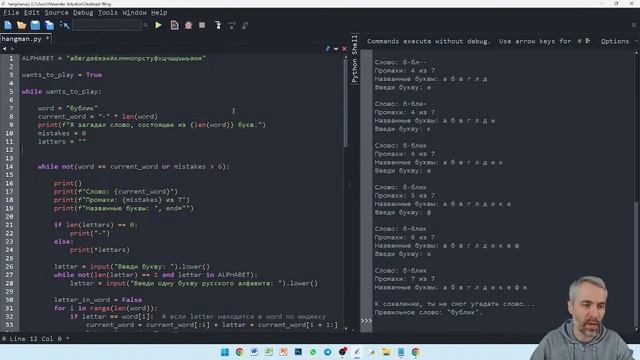Click shell output 'Правильное слово: "бублик".'
Screen dimensions: 640x360
pyautogui.click(x=429, y=313)
